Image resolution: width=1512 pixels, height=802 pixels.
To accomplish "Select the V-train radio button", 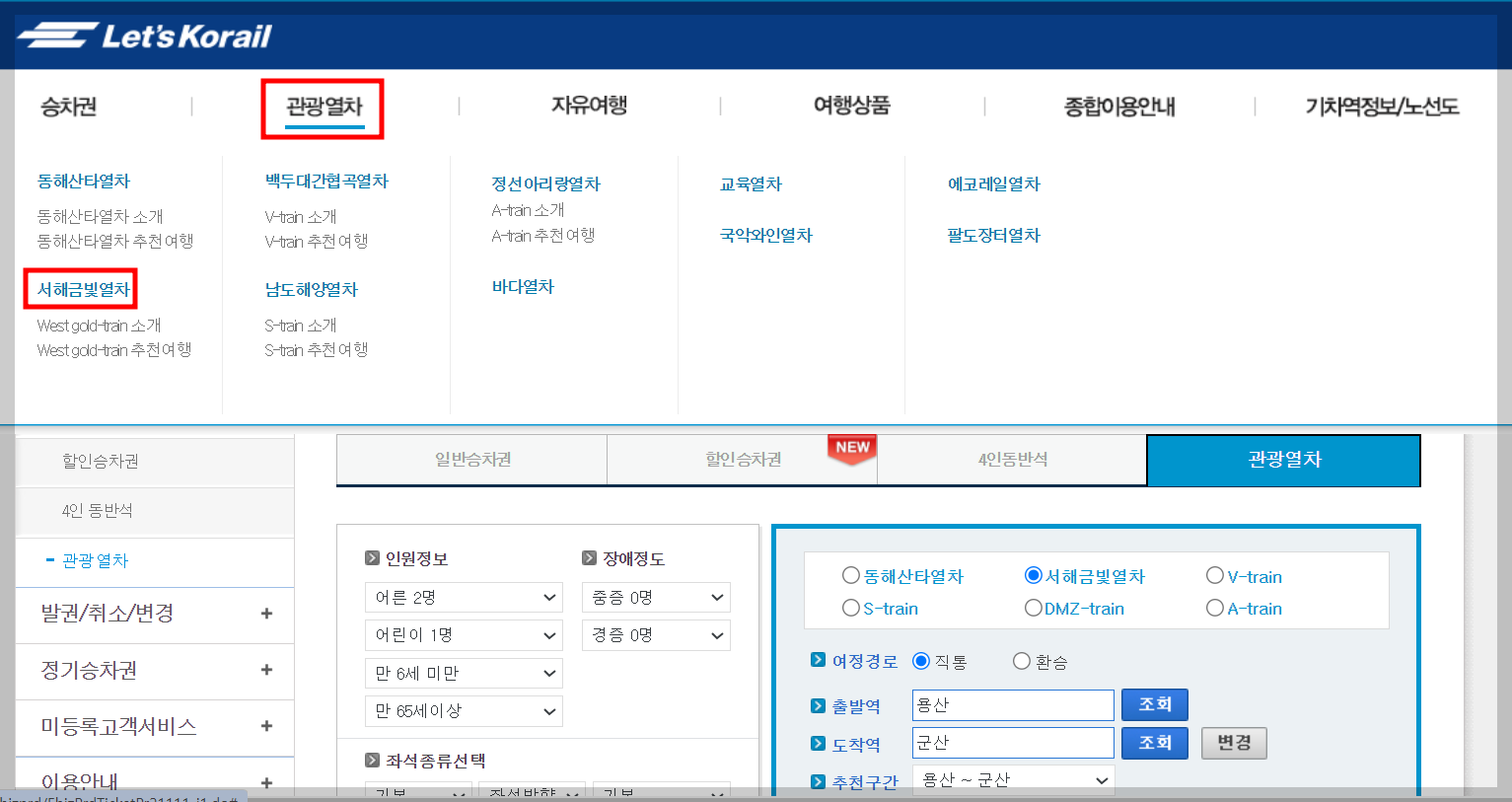I will (1215, 576).
